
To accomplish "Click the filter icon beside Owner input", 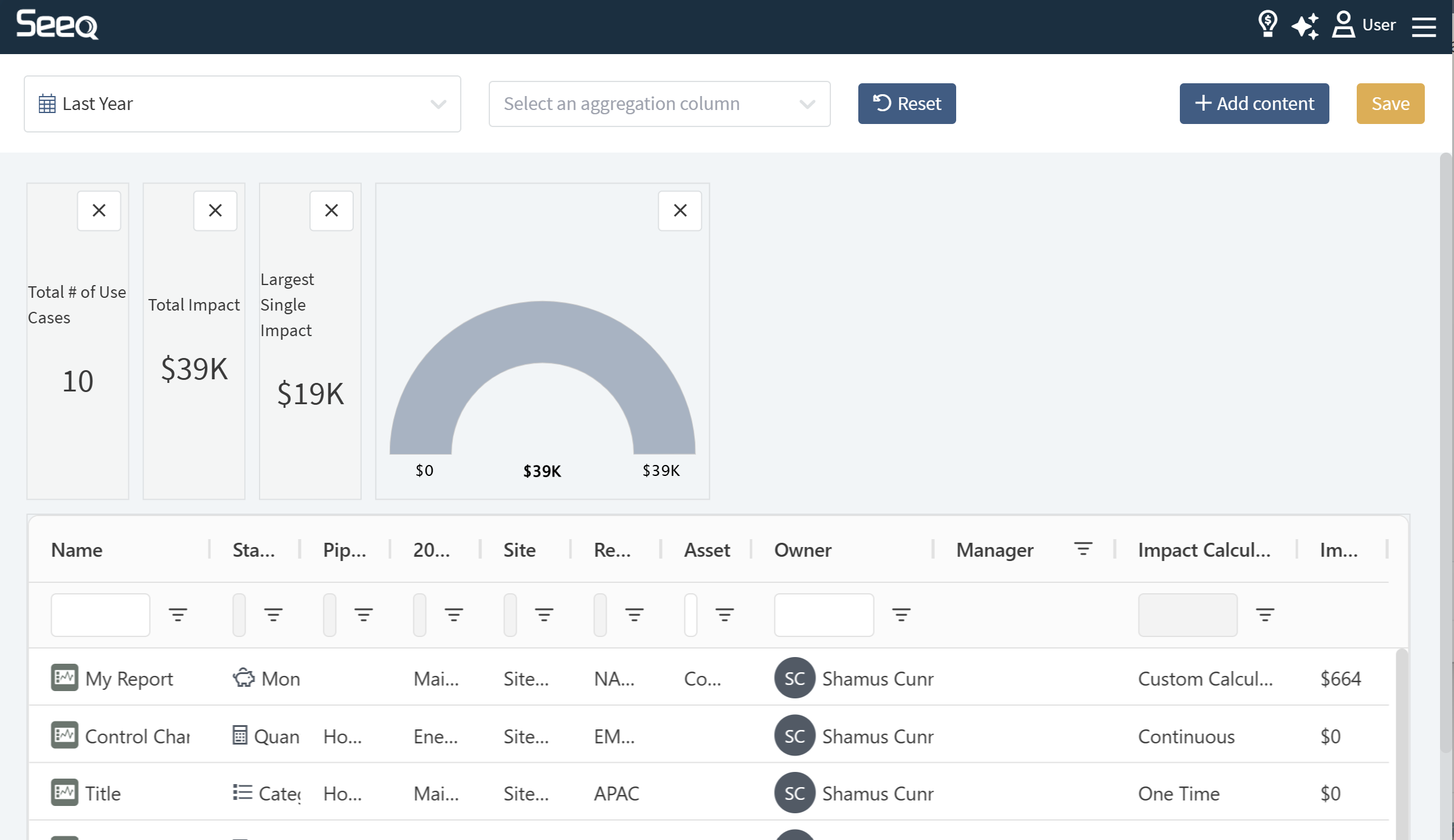I will tap(901, 615).
